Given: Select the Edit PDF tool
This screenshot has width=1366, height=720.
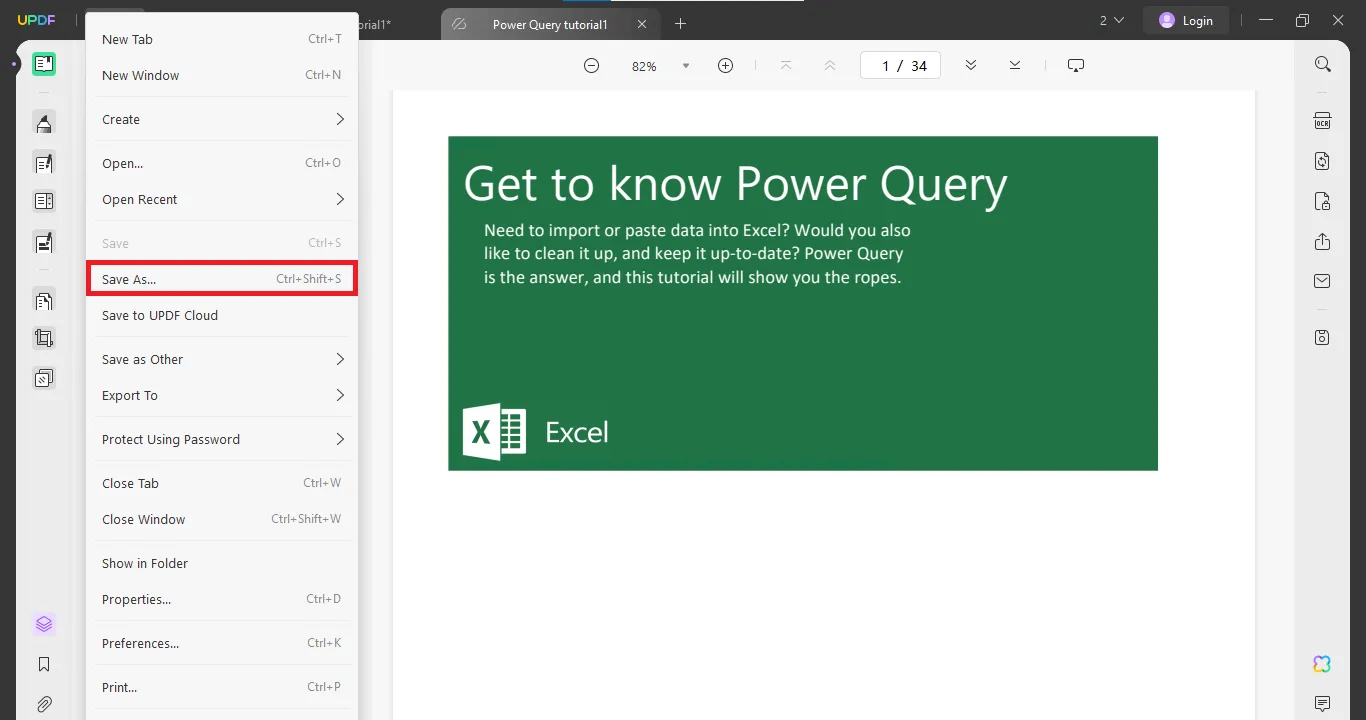Looking at the screenshot, I should (44, 163).
